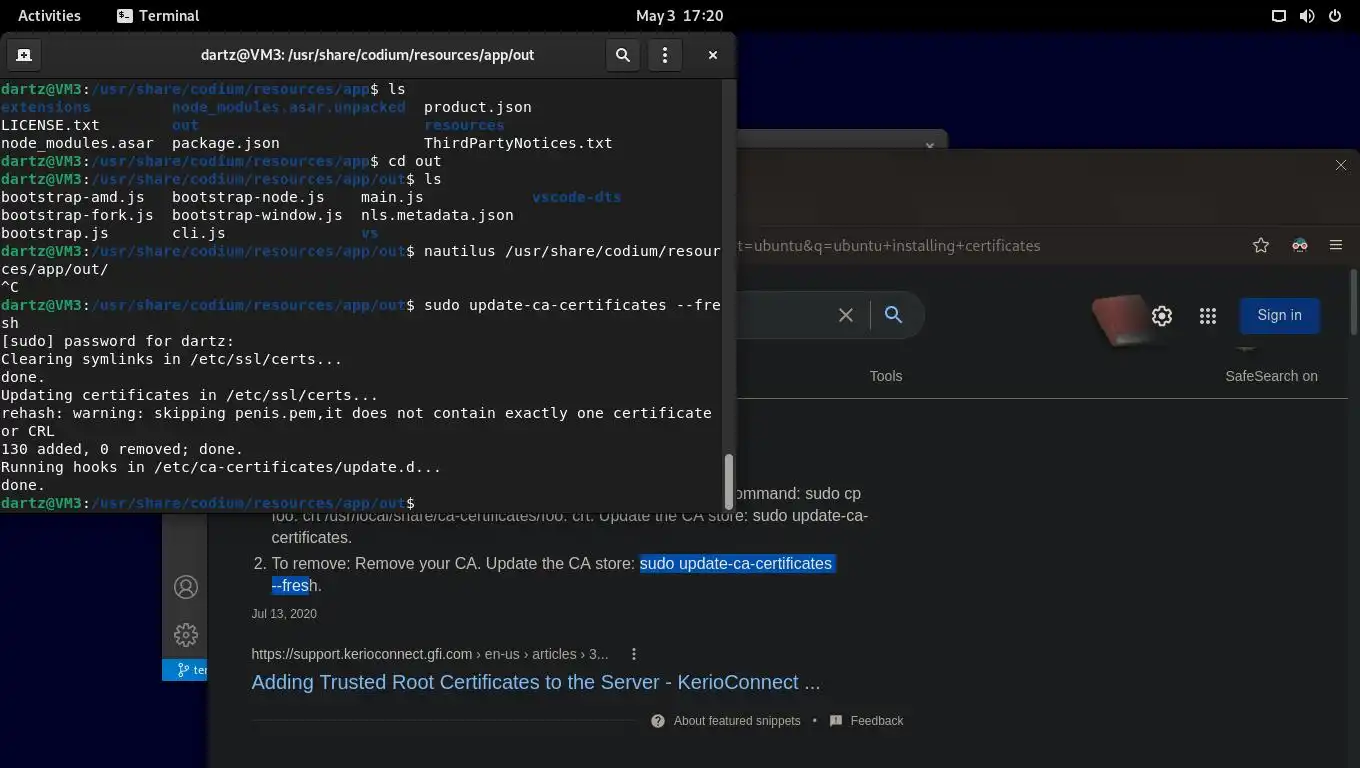
Task: Open the Terminal app menu in top bar
Action: [x=158, y=16]
